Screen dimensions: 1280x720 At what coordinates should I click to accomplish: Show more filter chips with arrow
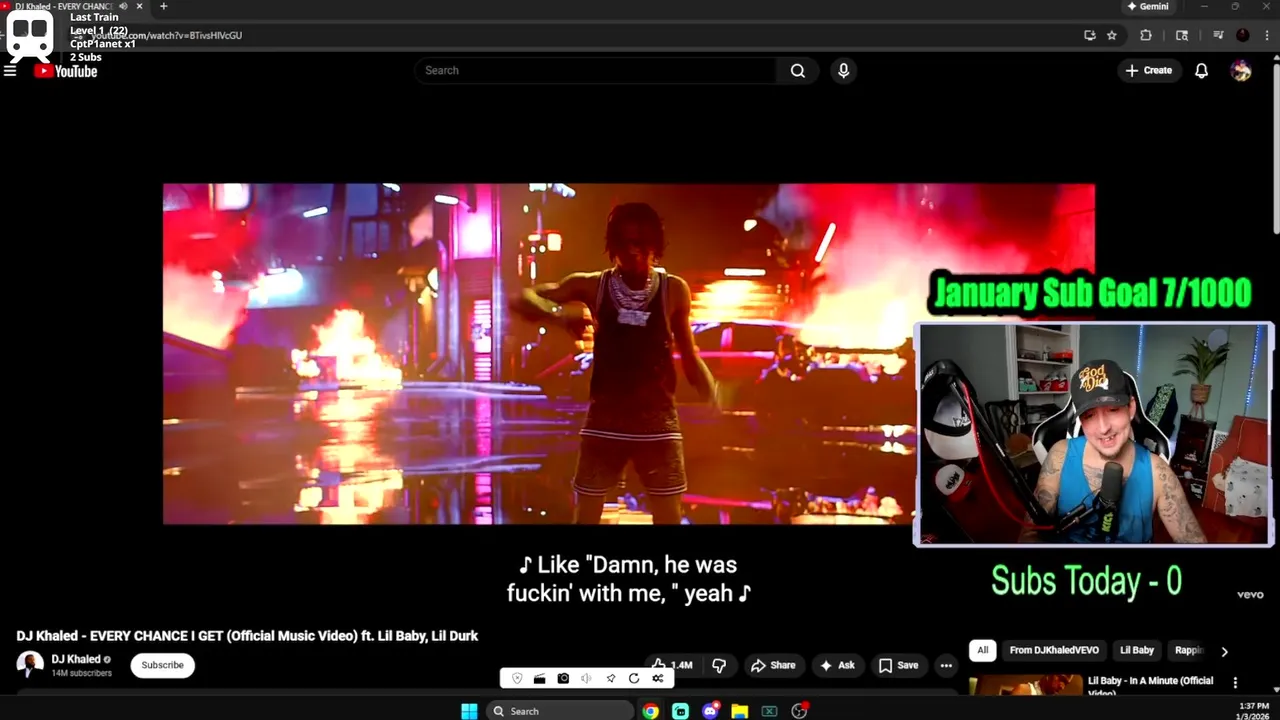coord(1224,651)
